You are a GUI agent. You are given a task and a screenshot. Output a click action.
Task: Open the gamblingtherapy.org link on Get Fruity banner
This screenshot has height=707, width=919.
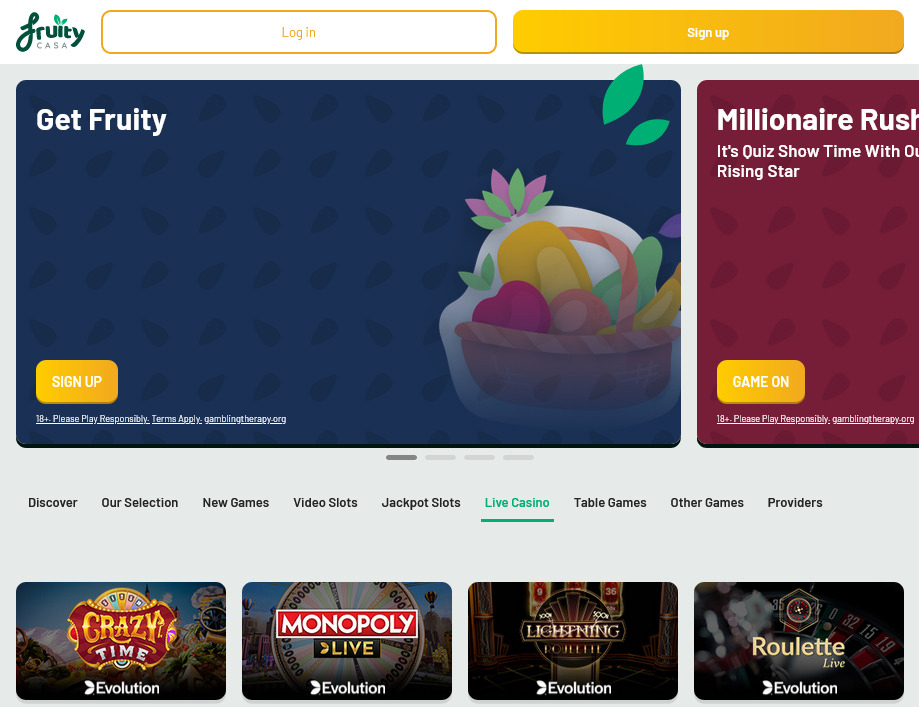[245, 419]
